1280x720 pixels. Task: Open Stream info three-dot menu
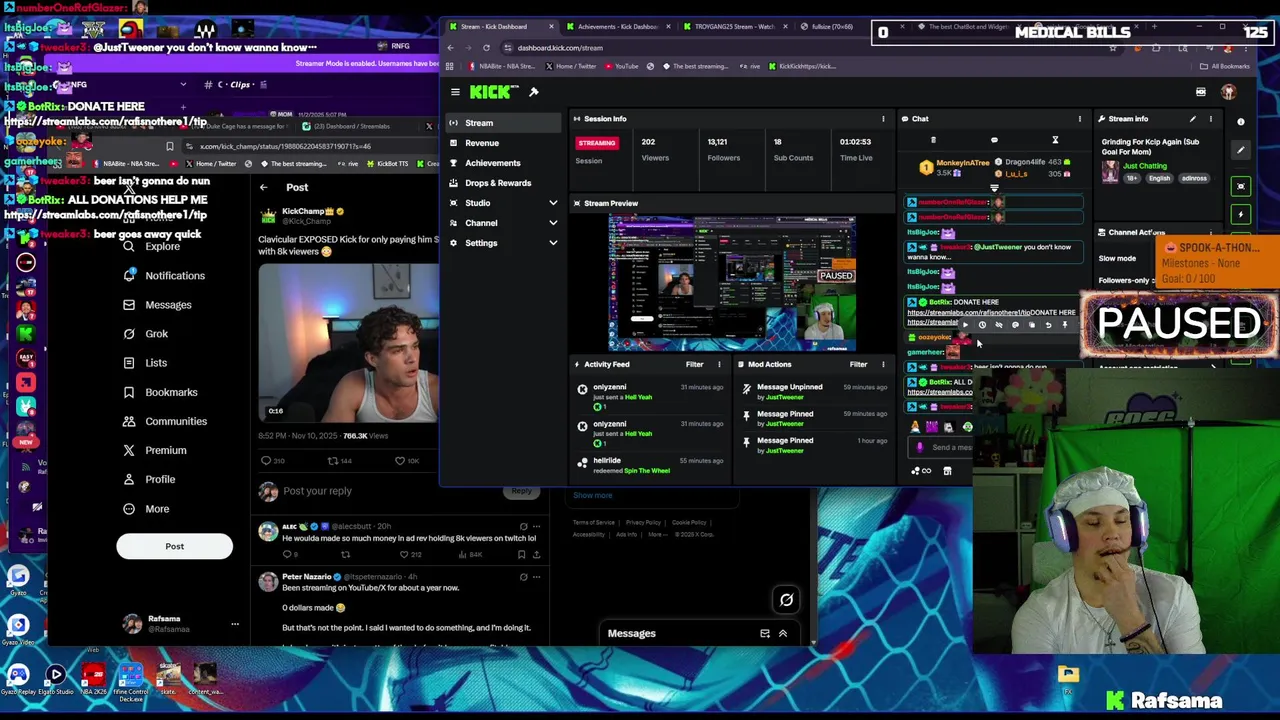[1210, 119]
